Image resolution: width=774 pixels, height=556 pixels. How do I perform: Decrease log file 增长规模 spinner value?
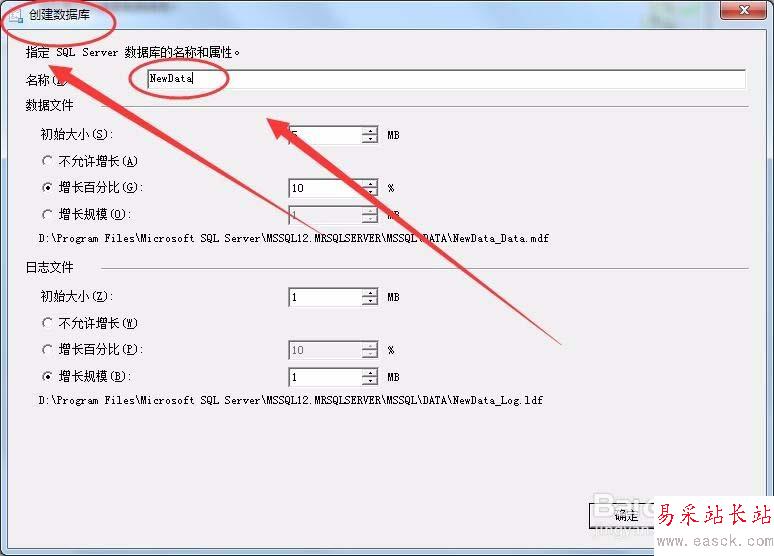(x=369, y=381)
